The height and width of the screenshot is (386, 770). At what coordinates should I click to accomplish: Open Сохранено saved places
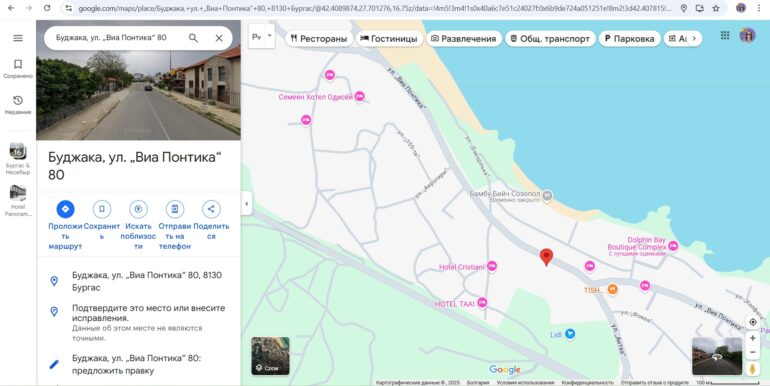click(18, 69)
